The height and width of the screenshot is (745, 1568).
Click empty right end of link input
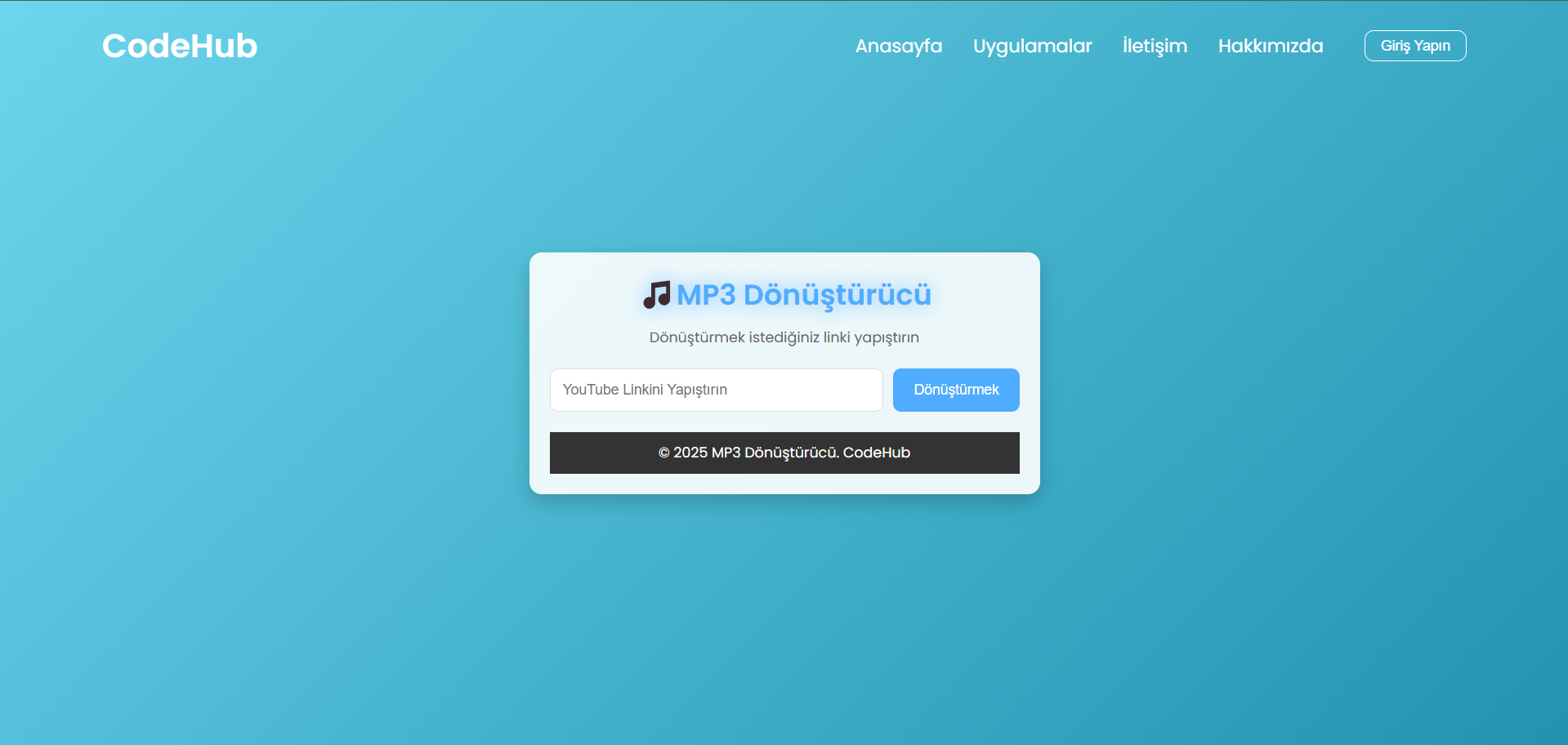(x=842, y=390)
